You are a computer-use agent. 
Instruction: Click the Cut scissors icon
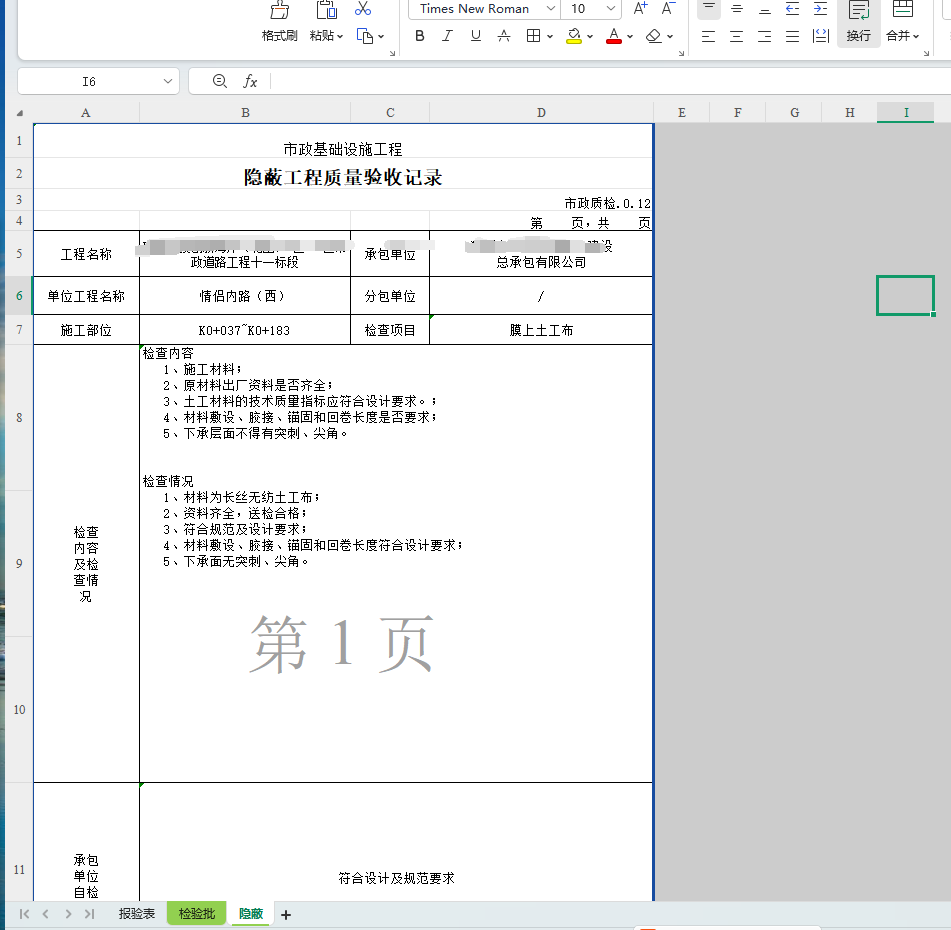point(363,9)
